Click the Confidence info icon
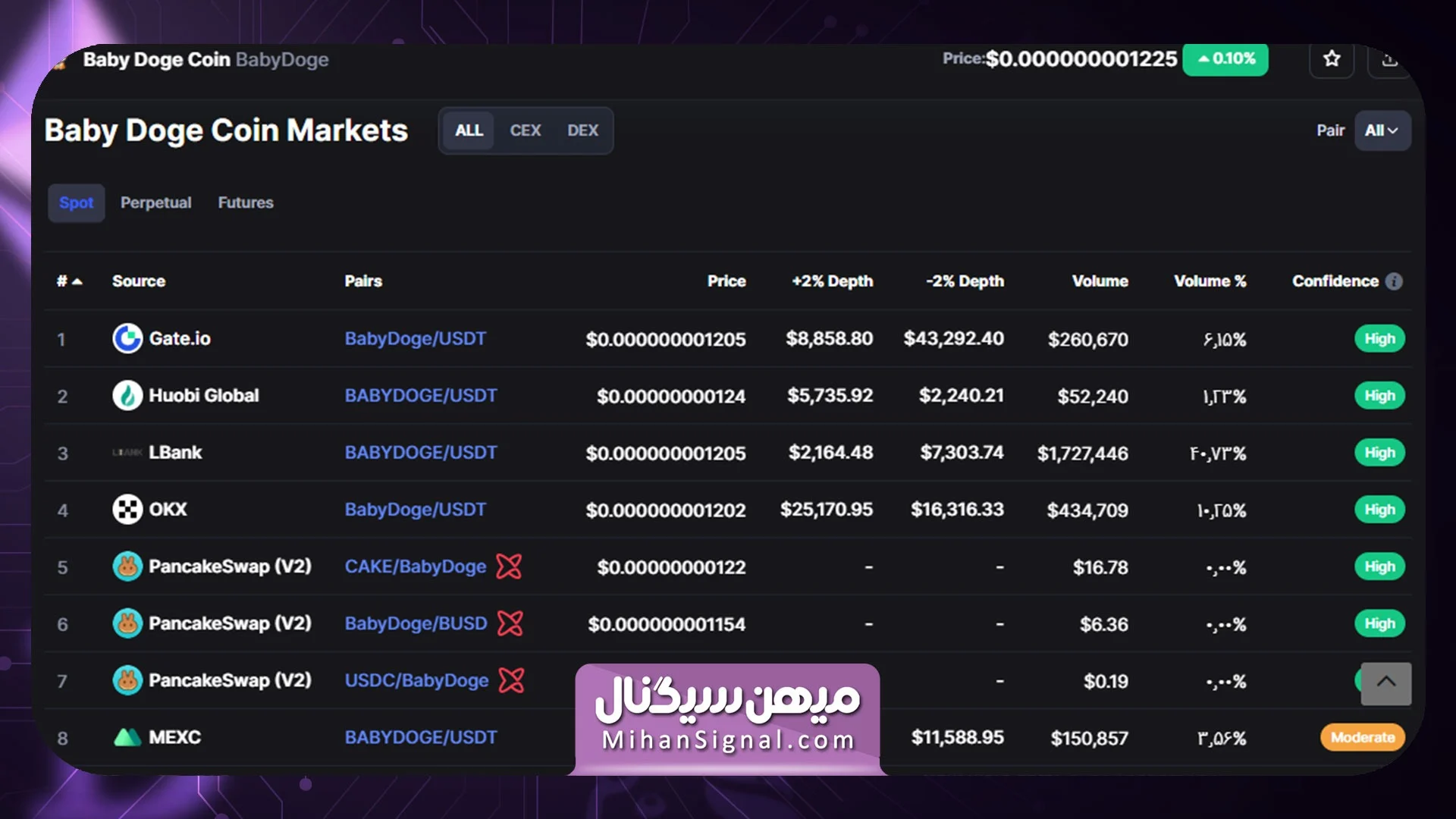Viewport: 1456px width, 819px height. tap(1394, 281)
